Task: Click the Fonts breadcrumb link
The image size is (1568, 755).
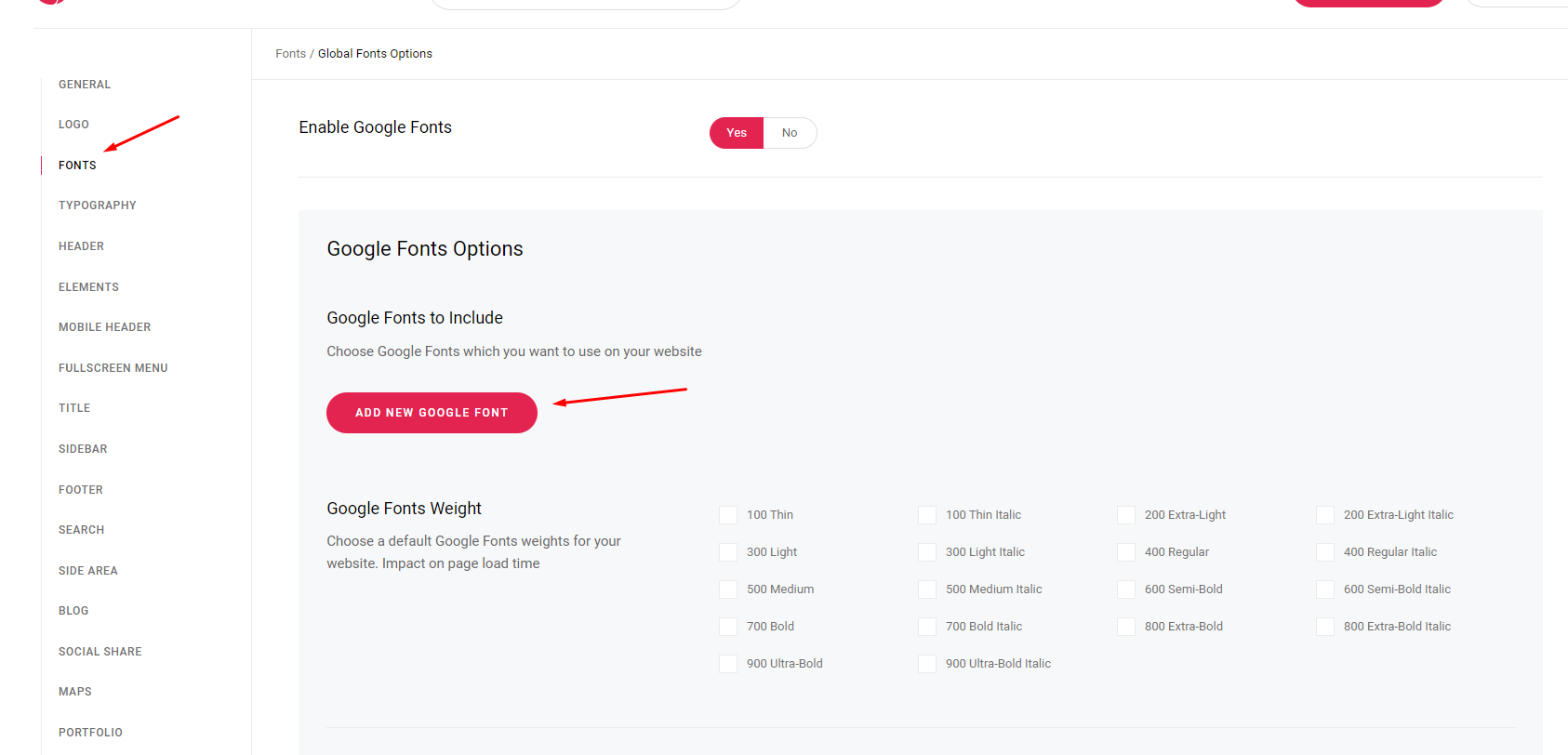Action: pyautogui.click(x=290, y=54)
